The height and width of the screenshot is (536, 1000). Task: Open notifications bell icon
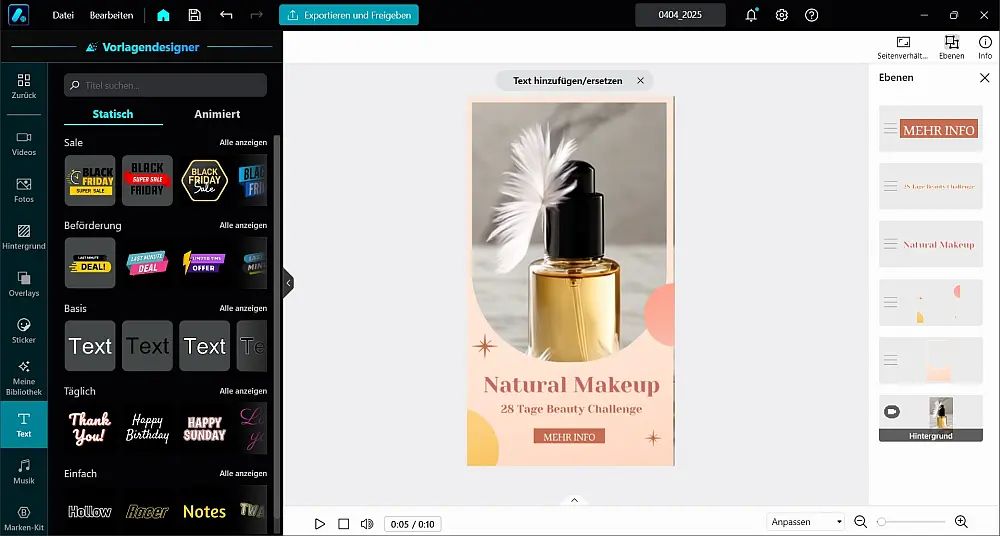(x=751, y=15)
